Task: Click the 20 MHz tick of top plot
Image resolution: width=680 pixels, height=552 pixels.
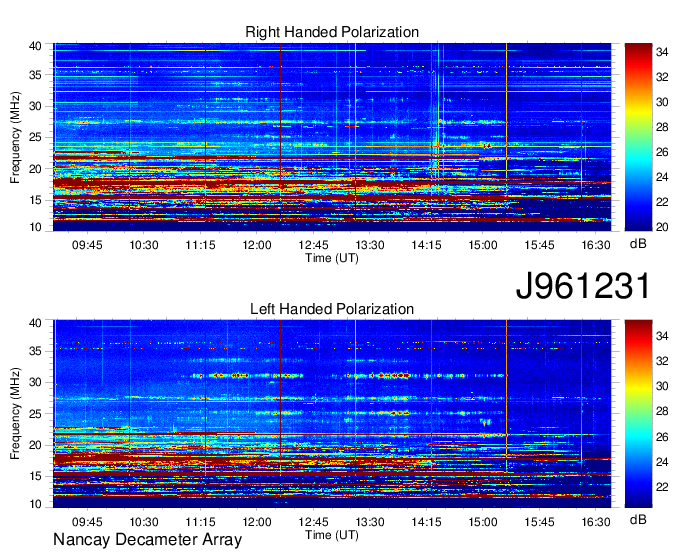Action: point(36,169)
